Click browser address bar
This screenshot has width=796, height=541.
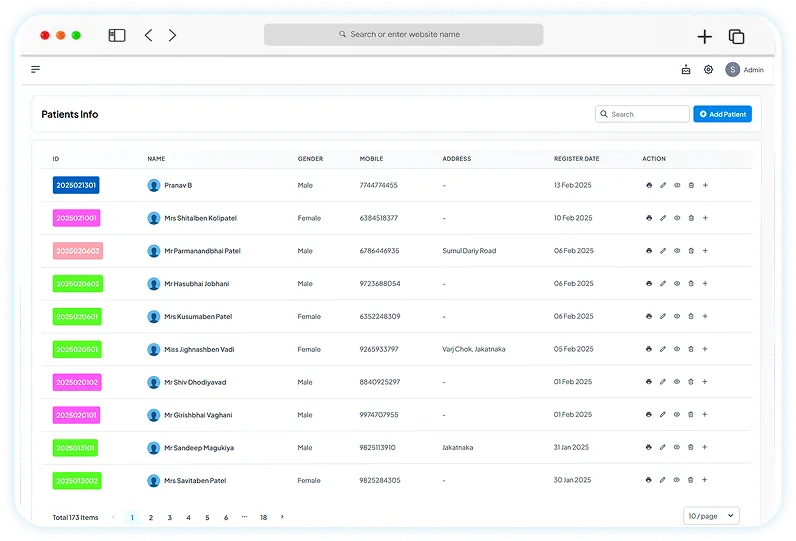[x=404, y=35]
